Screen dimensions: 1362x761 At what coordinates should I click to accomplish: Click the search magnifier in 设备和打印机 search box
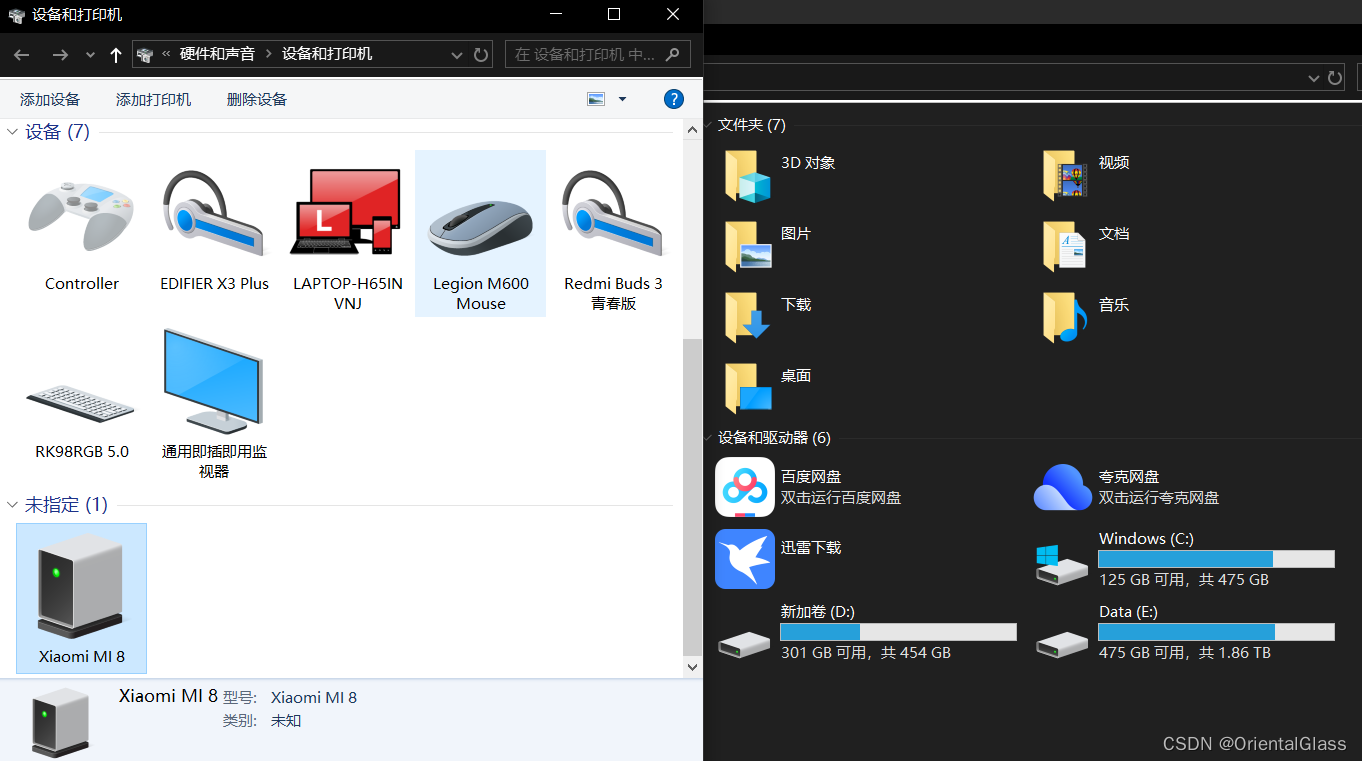click(x=673, y=54)
